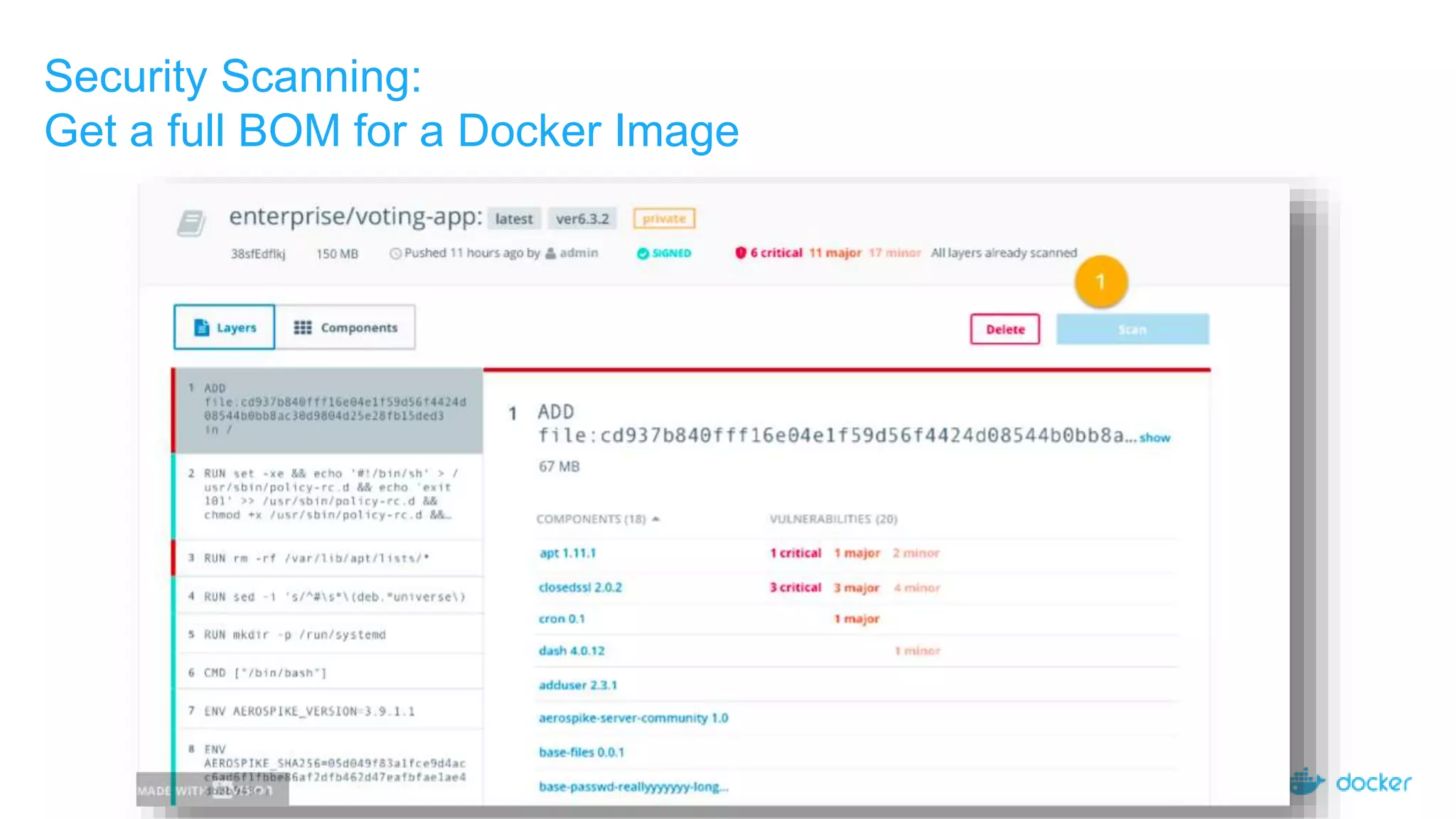Click the '2 minor' count for apt
1456x819 pixels.
click(x=916, y=553)
